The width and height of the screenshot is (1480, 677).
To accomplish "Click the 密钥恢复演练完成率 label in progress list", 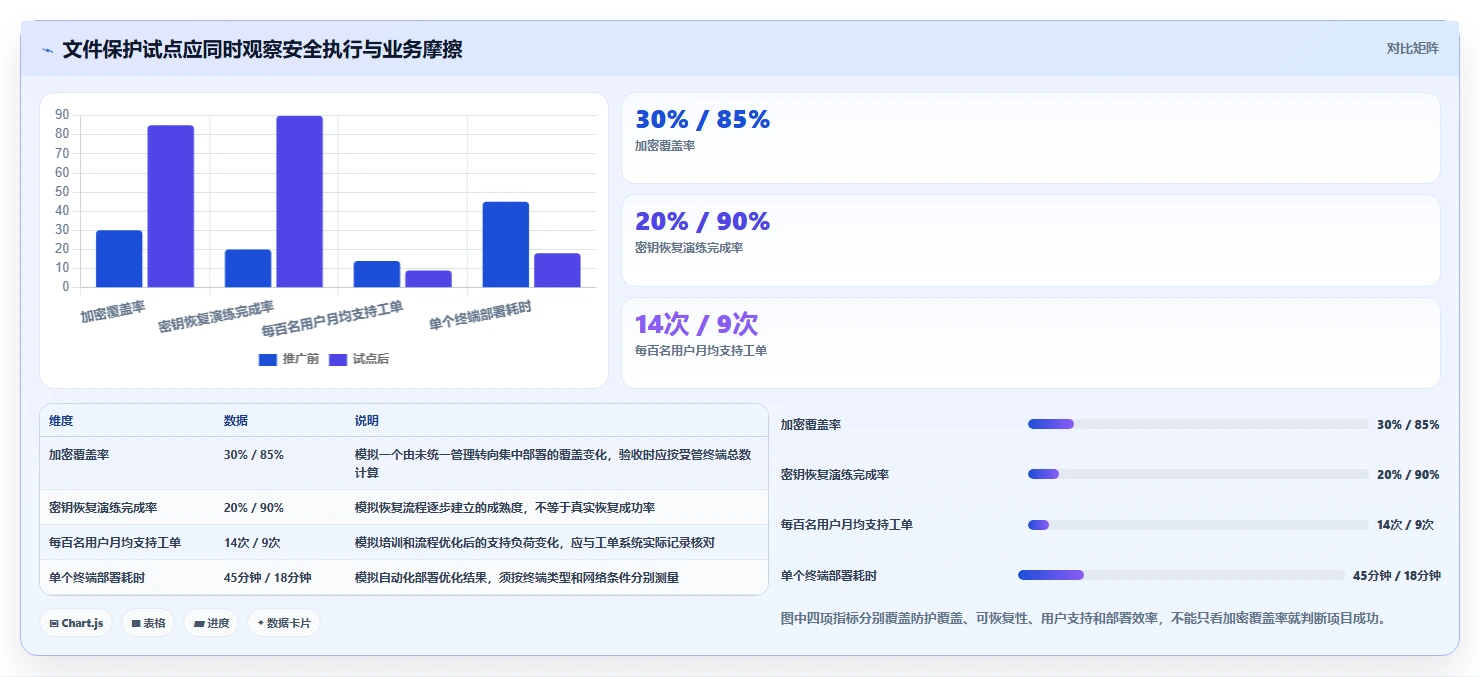I will click(835, 474).
